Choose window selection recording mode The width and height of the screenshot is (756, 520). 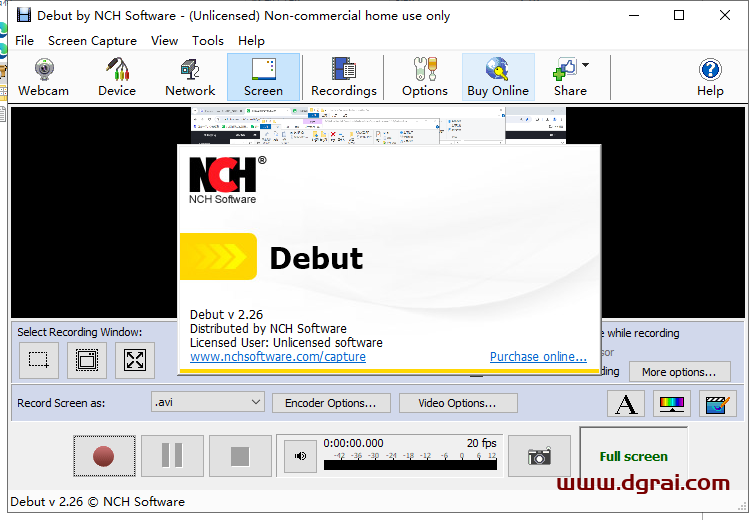click(x=87, y=360)
